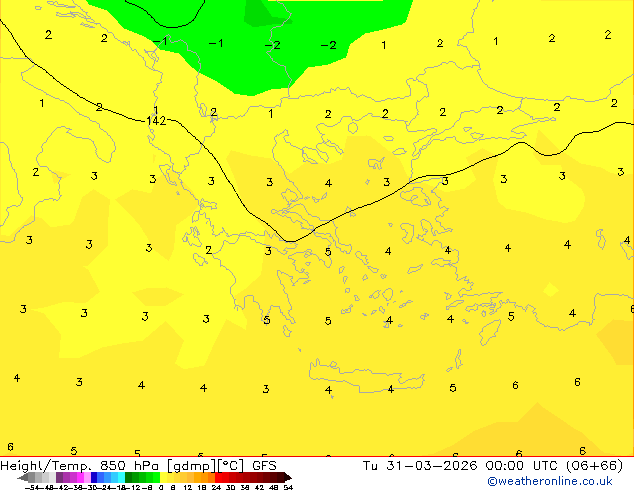Click the dark purple swatch in the legend
This screenshot has height=490, width=634.
59,477
